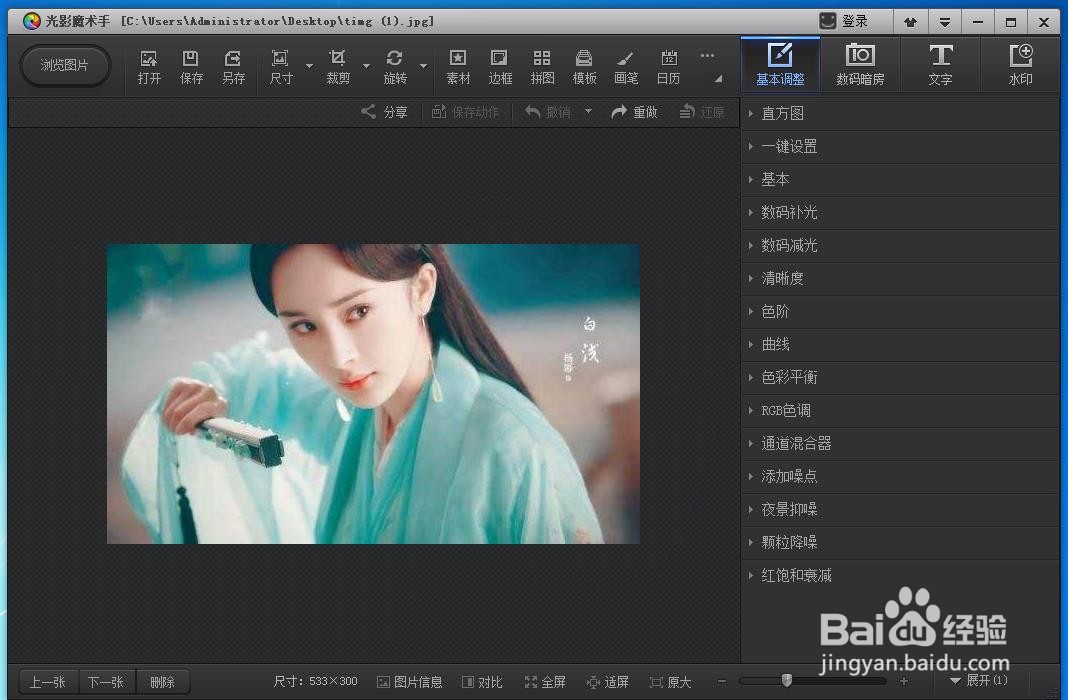1068x700 pixels.
Task: Open the dropdown arrow next to 尺寸
Action: click(x=309, y=66)
